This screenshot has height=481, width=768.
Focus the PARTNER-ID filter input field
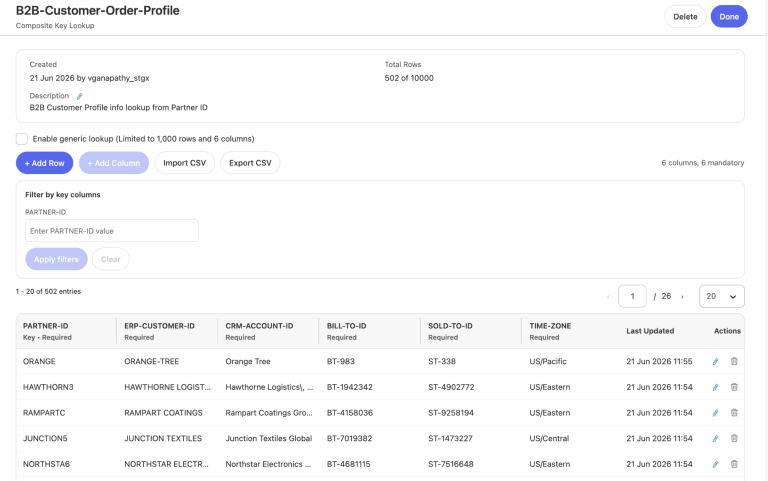112,231
